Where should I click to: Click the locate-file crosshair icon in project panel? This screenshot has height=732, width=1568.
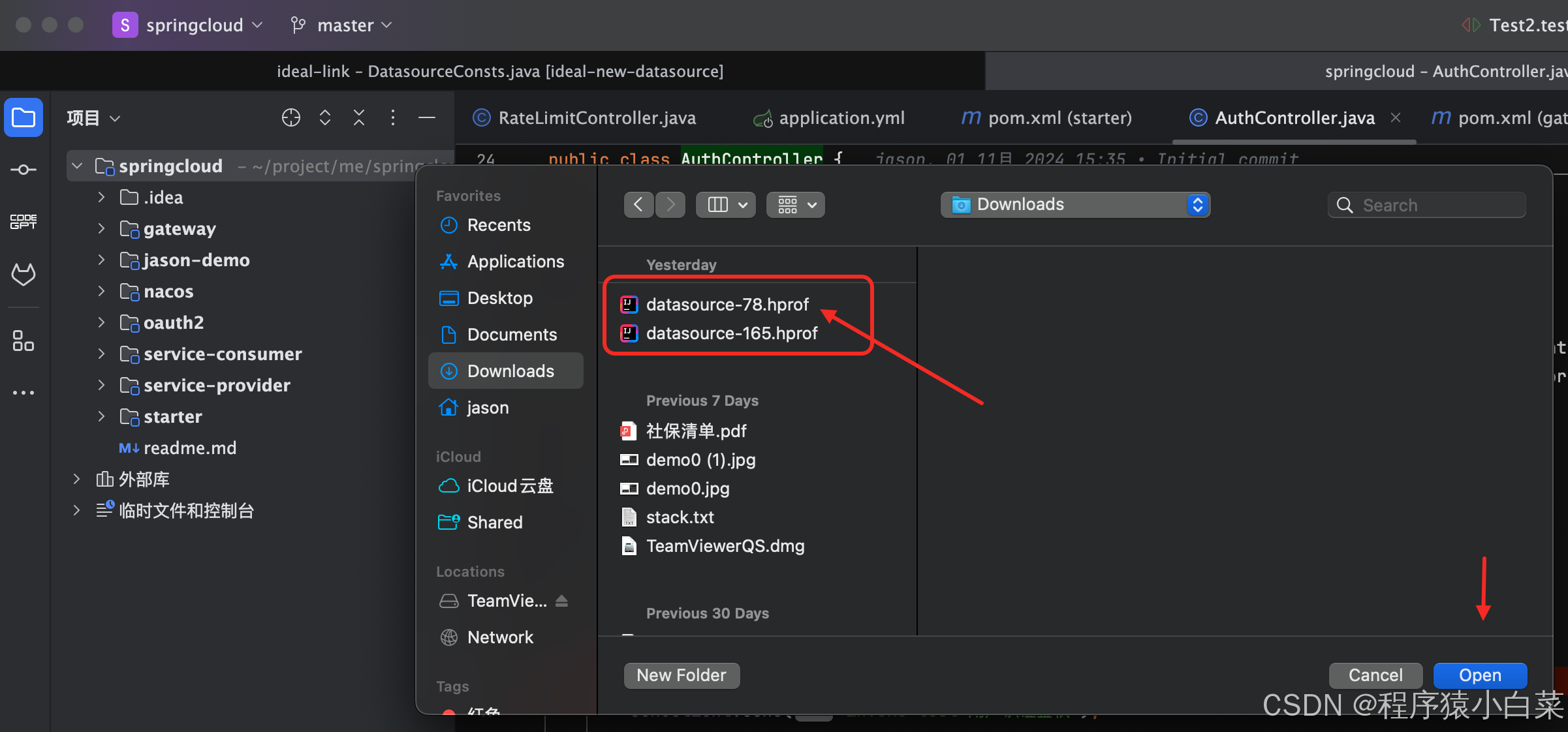coord(290,118)
